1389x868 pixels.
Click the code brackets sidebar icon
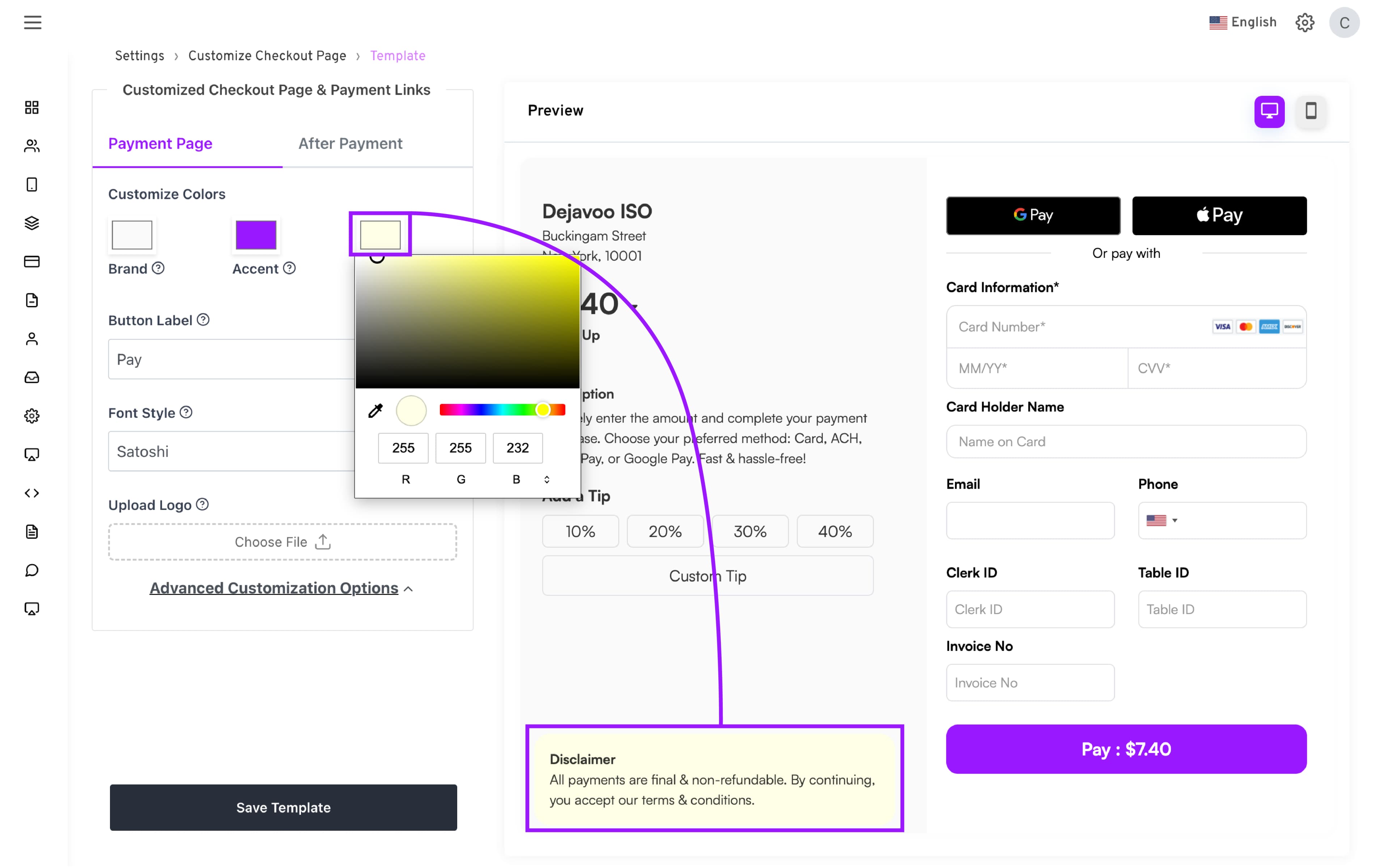pos(32,493)
